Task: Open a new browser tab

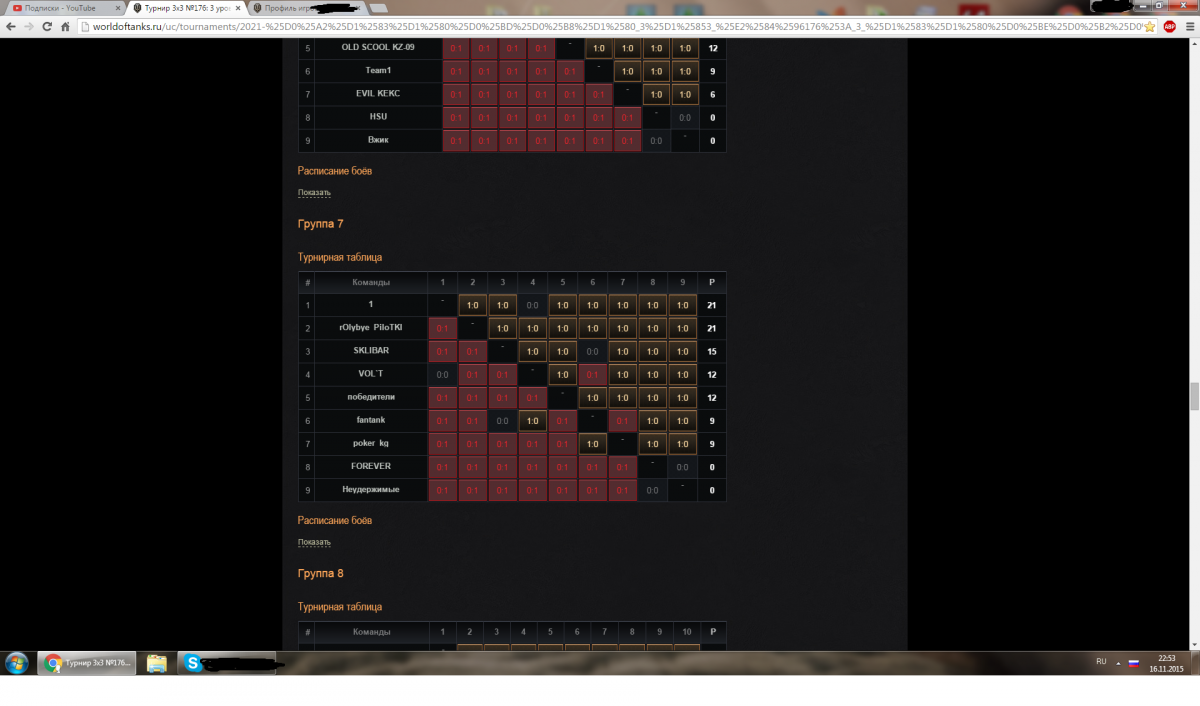Action: click(x=380, y=8)
